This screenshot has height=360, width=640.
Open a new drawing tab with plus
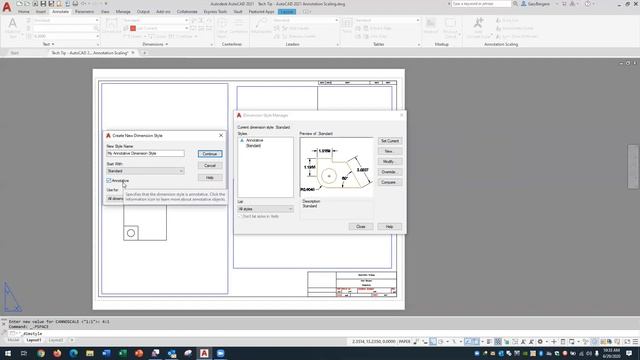pyautogui.click(x=144, y=53)
